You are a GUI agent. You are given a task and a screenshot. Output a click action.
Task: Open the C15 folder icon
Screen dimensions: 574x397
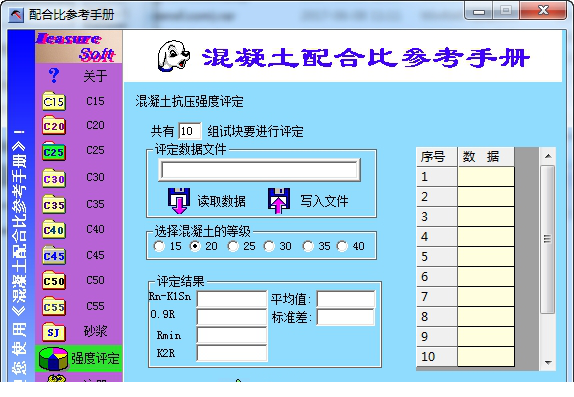tap(54, 101)
